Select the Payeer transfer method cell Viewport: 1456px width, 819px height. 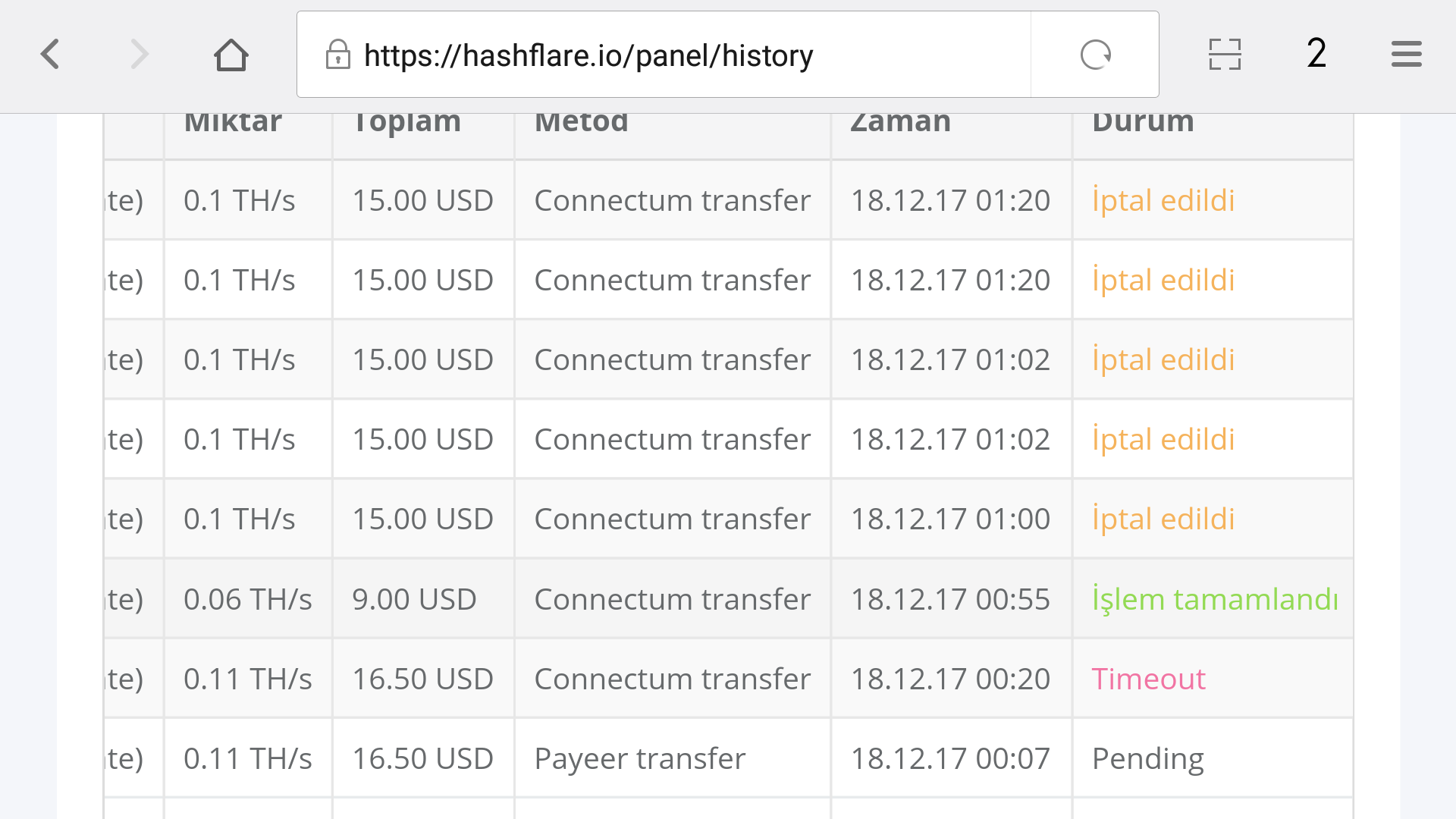(673, 758)
